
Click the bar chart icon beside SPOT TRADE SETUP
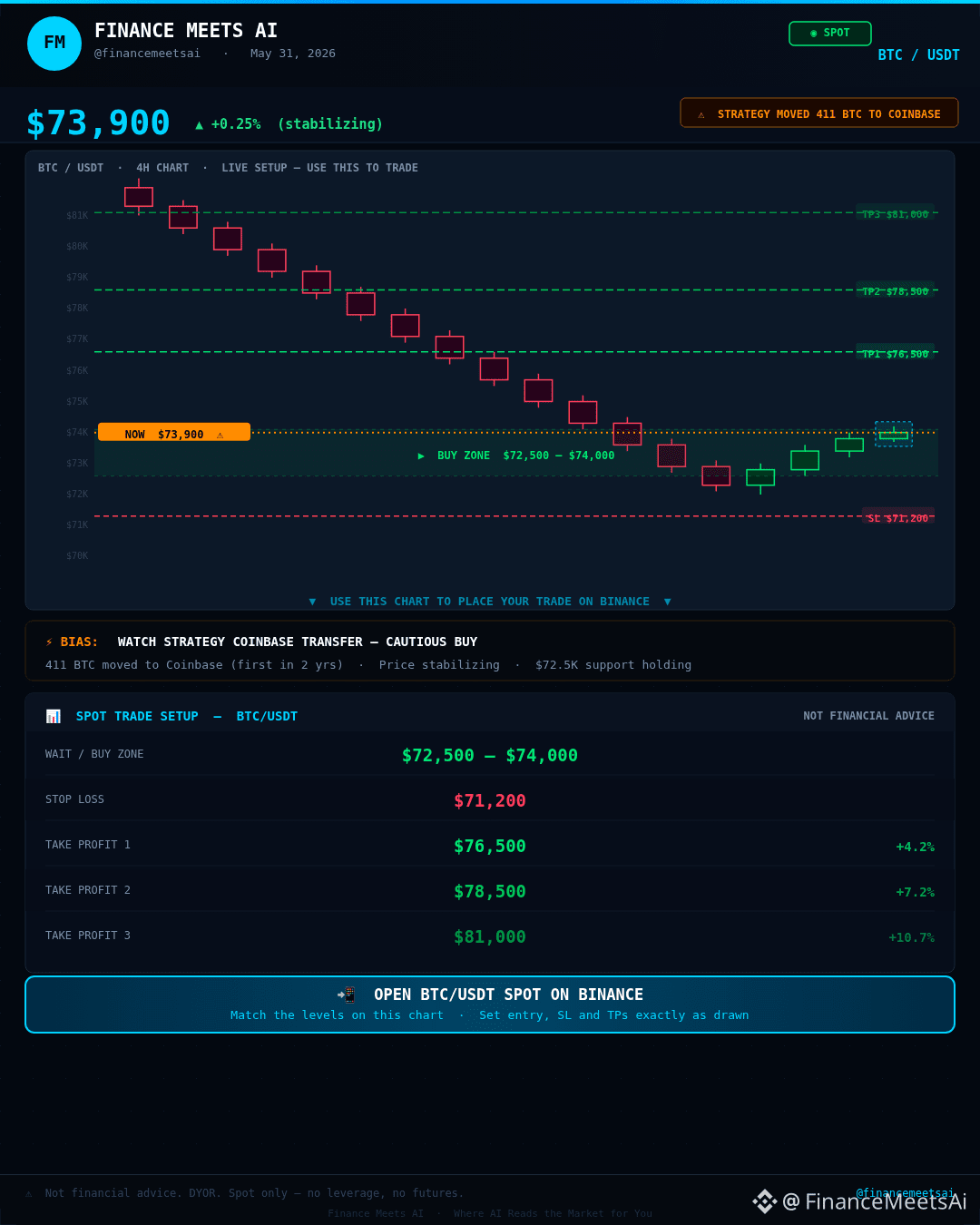[54, 716]
